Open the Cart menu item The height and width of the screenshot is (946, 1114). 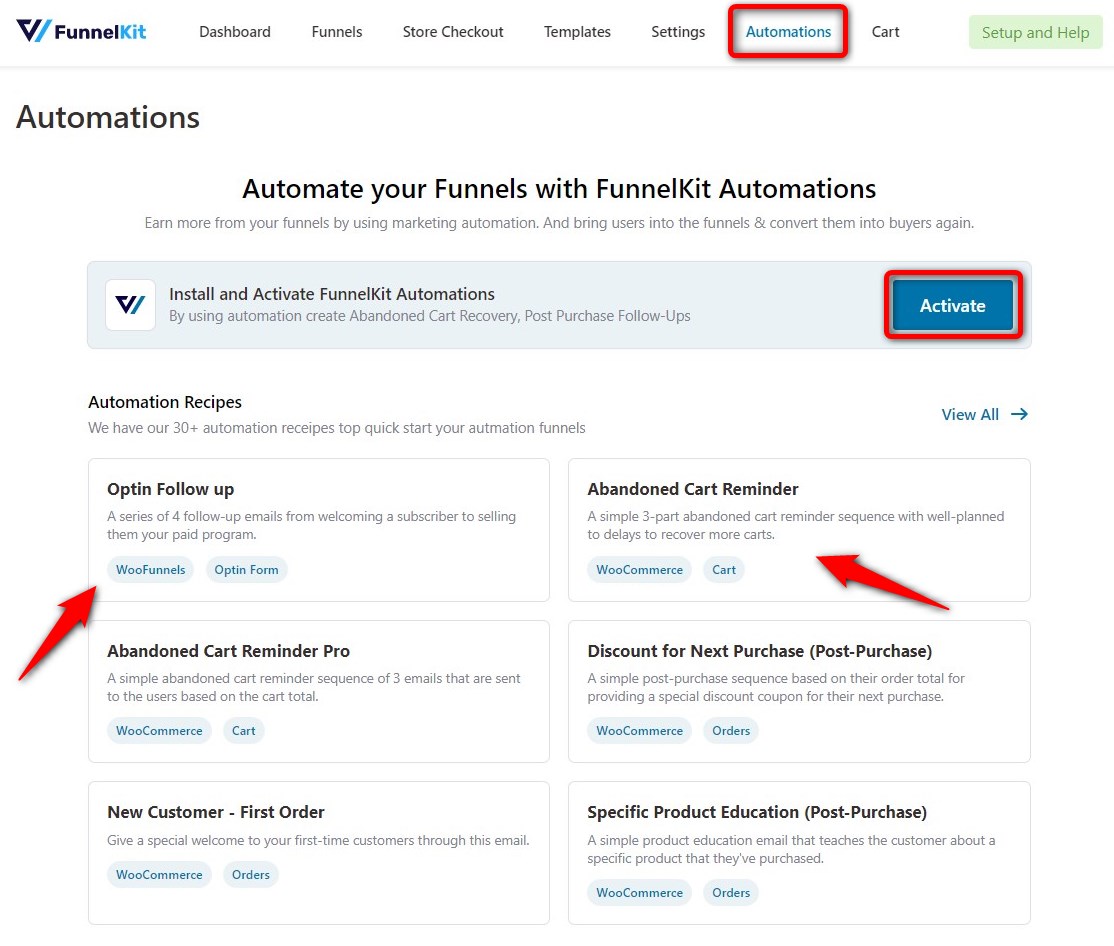pyautogui.click(x=885, y=31)
